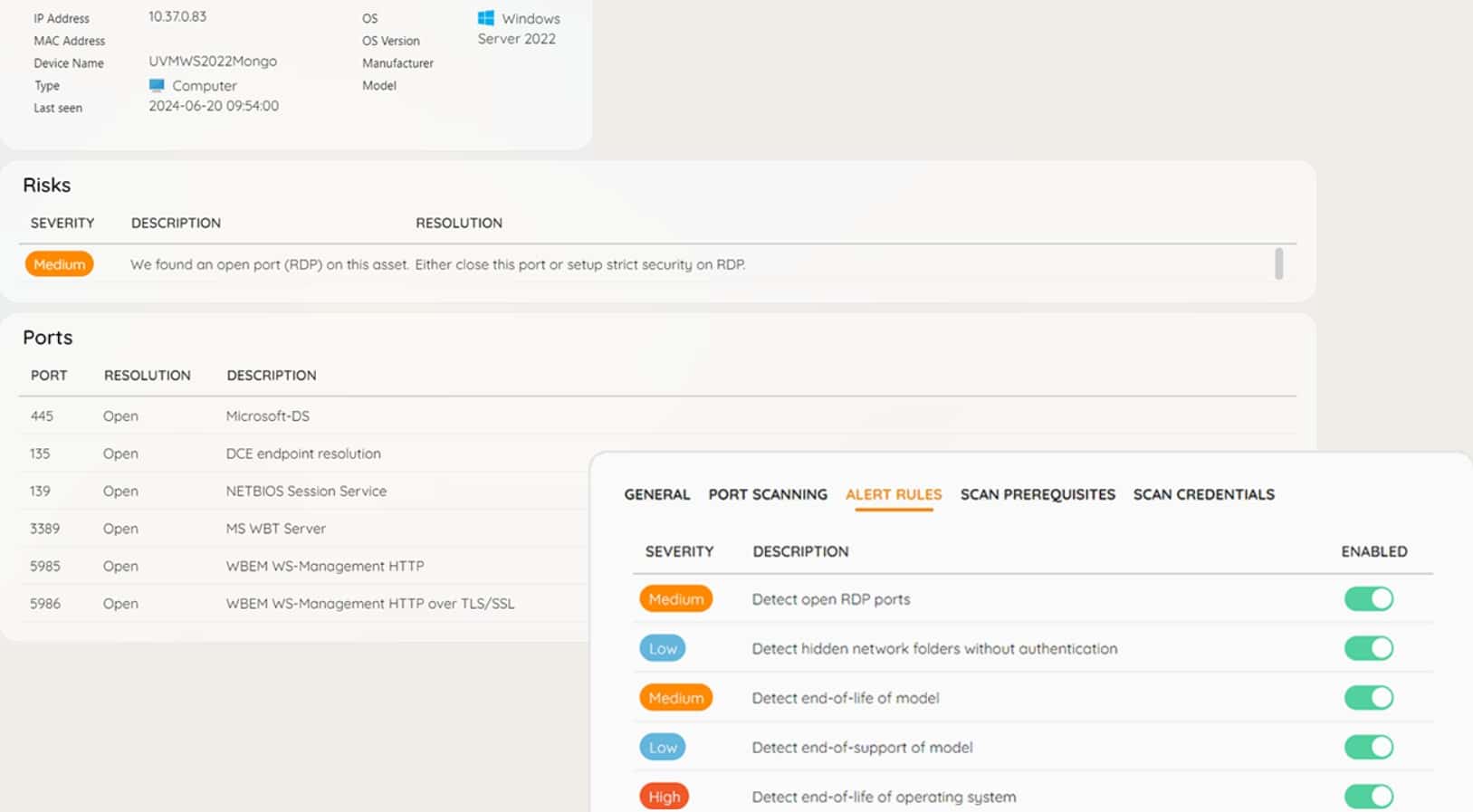Click Medium badge for open RDP ports rule
Screen dimensions: 1473x812
676,598
